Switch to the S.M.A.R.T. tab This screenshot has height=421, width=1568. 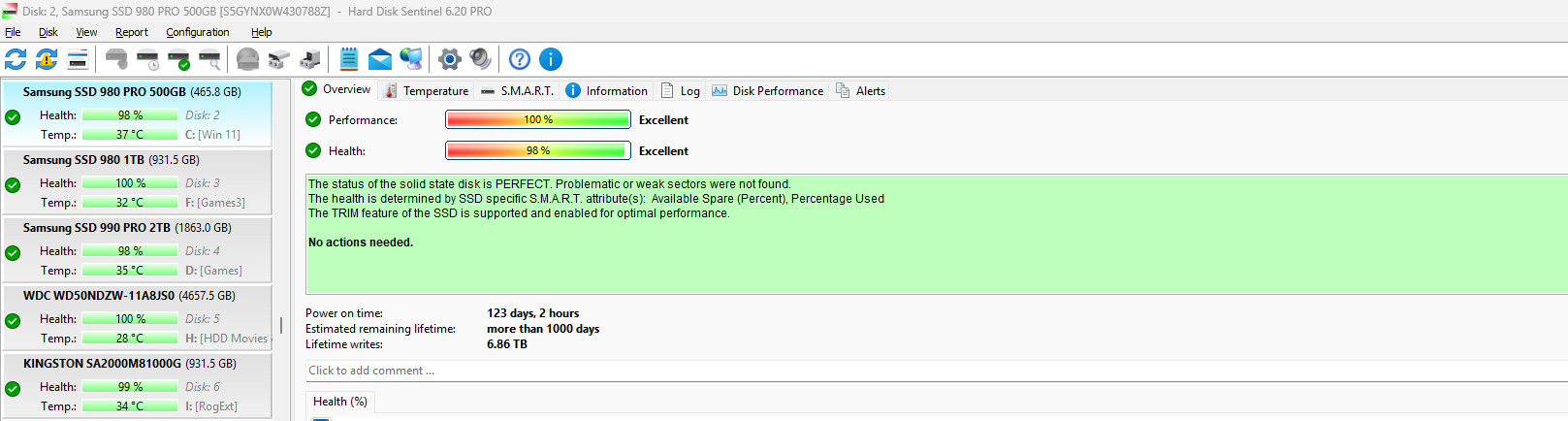click(518, 90)
